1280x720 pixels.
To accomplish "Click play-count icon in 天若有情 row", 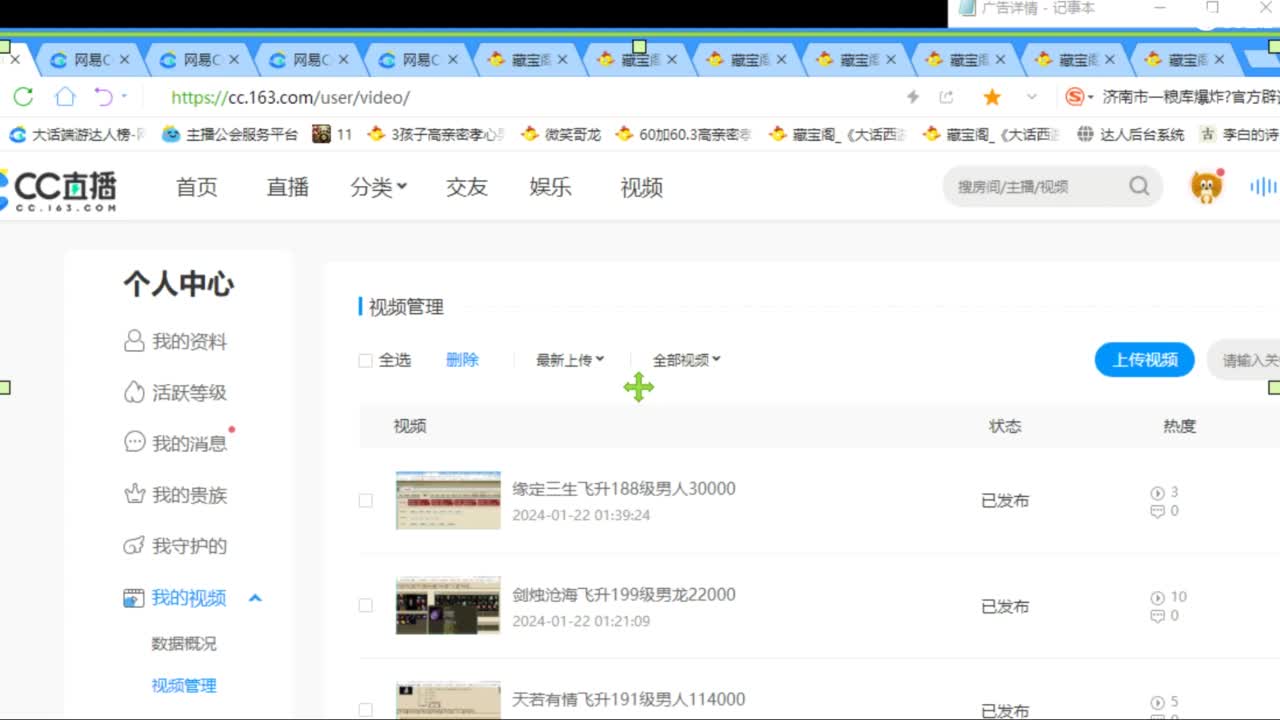I will pyautogui.click(x=1158, y=702).
